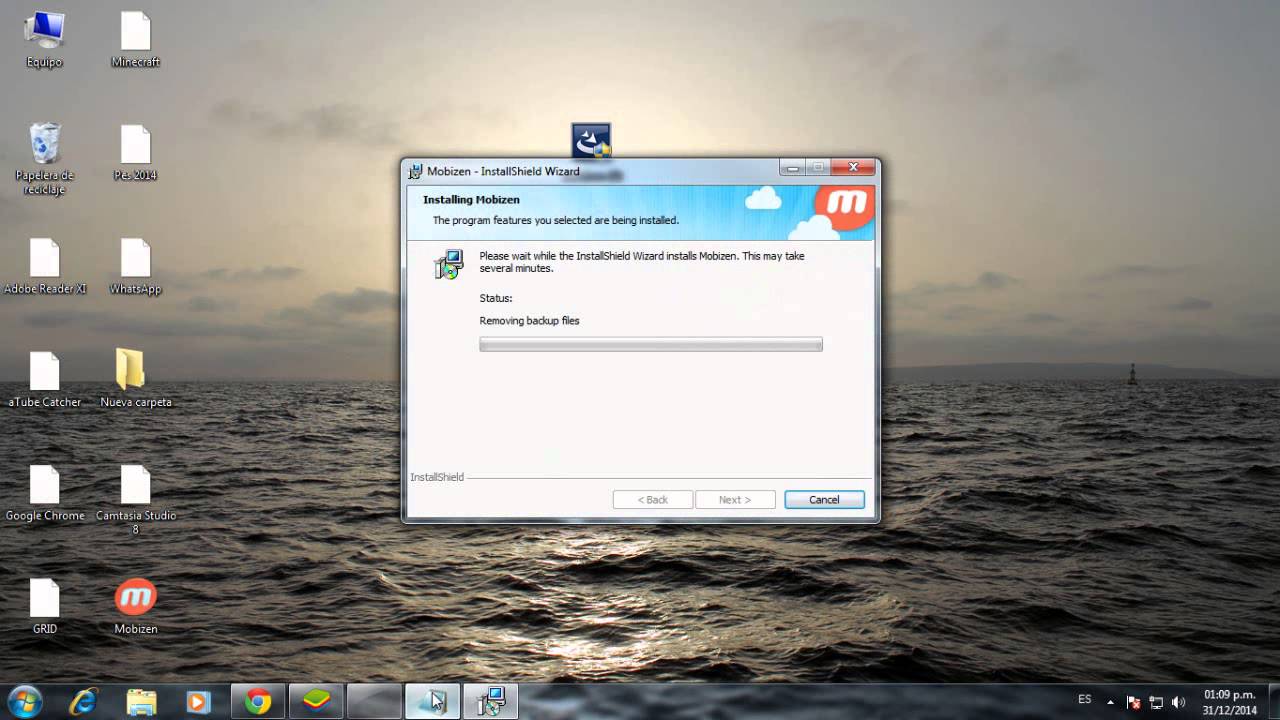The image size is (1280, 720).
Task: Switch to the active installer taskbar item
Action: coord(432,702)
